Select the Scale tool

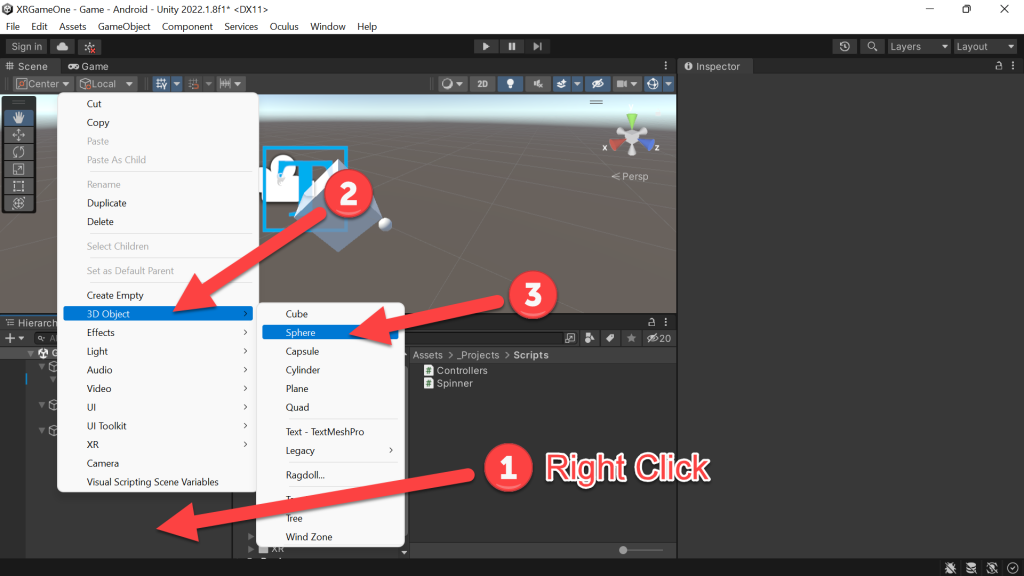18,169
